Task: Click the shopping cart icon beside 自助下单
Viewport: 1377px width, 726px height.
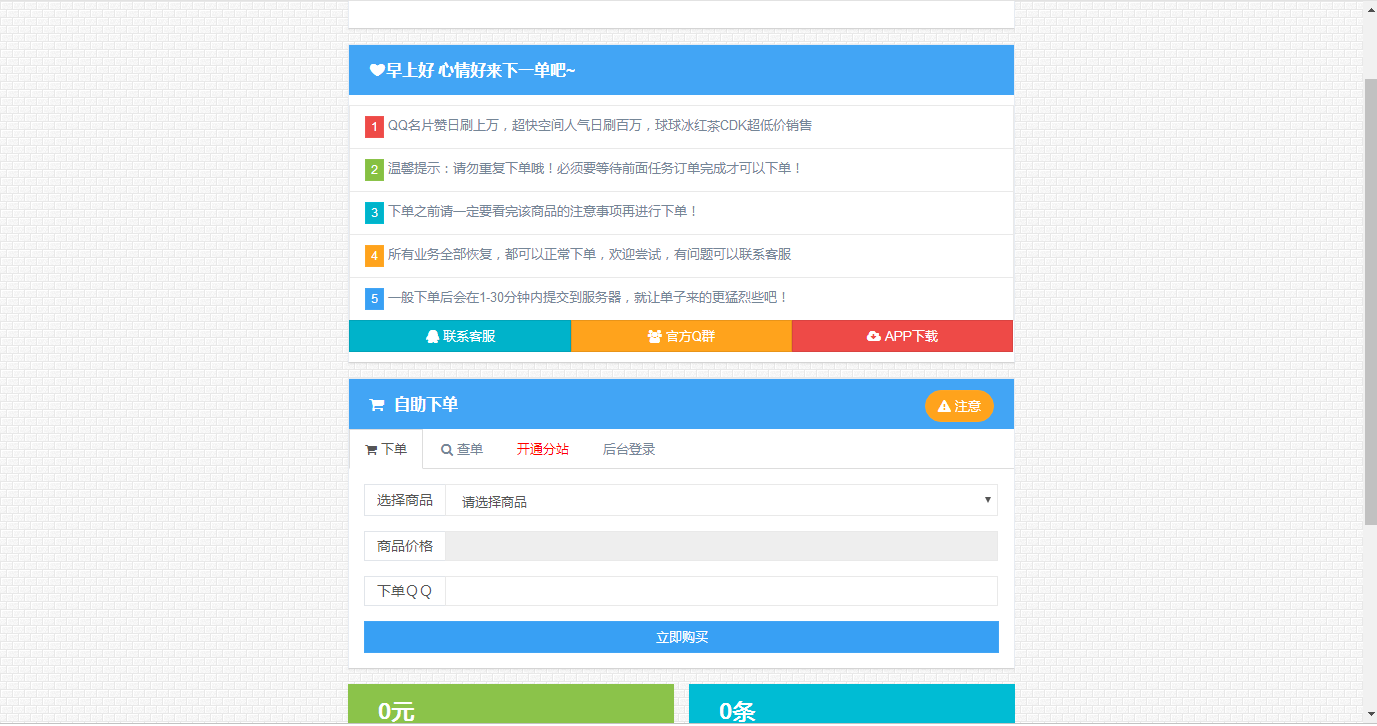Action: click(377, 405)
